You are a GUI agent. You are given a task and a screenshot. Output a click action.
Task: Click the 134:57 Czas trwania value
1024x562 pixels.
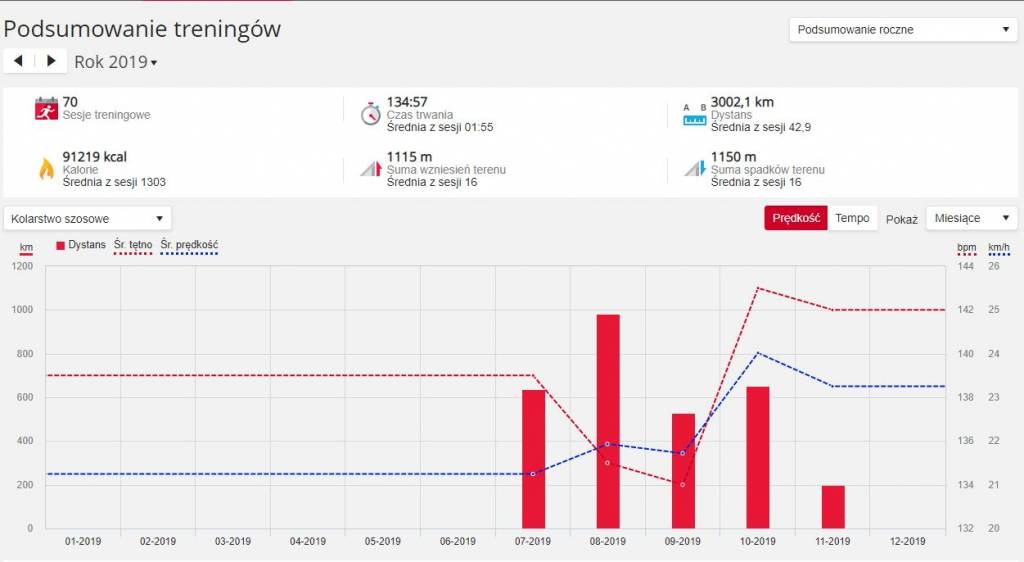[x=407, y=102]
